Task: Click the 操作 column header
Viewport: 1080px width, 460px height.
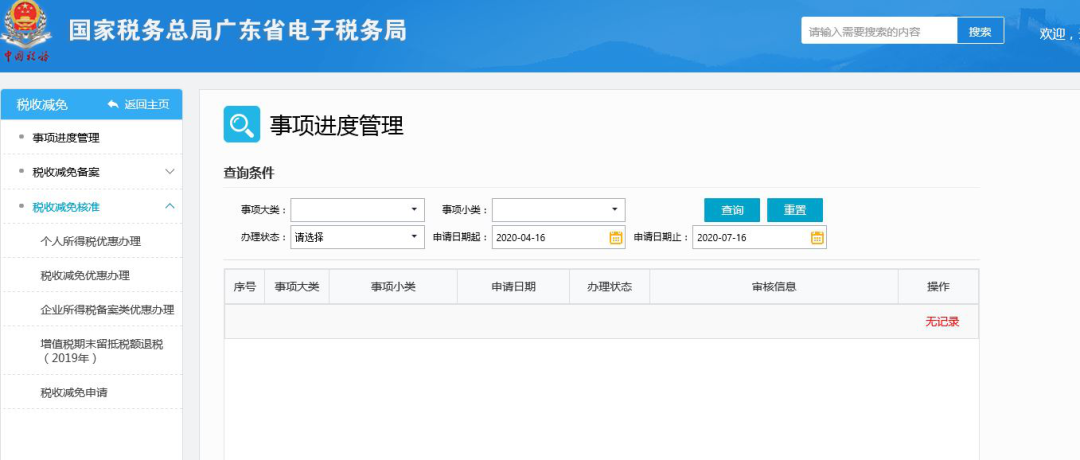Action: point(938,286)
